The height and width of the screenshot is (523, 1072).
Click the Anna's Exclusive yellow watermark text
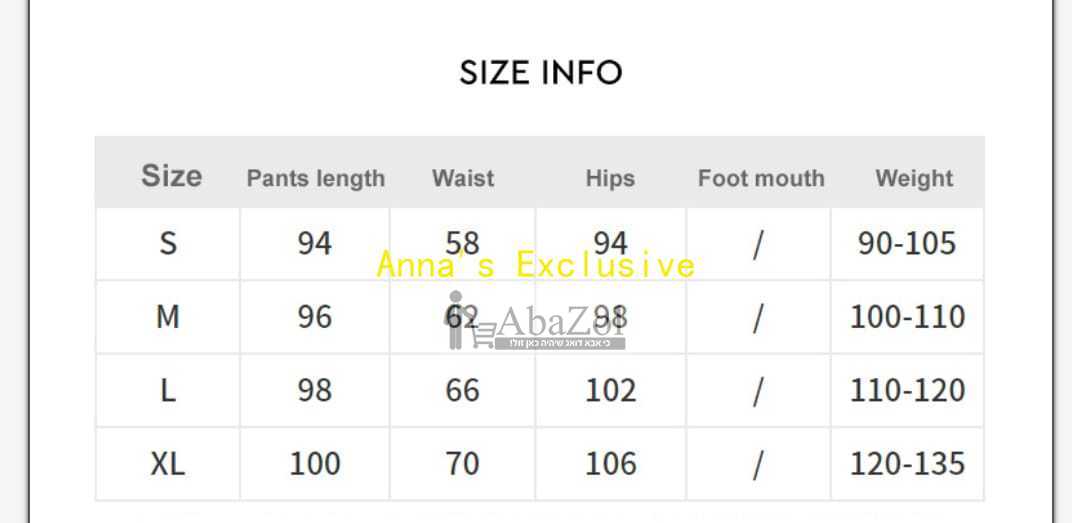pos(536,265)
